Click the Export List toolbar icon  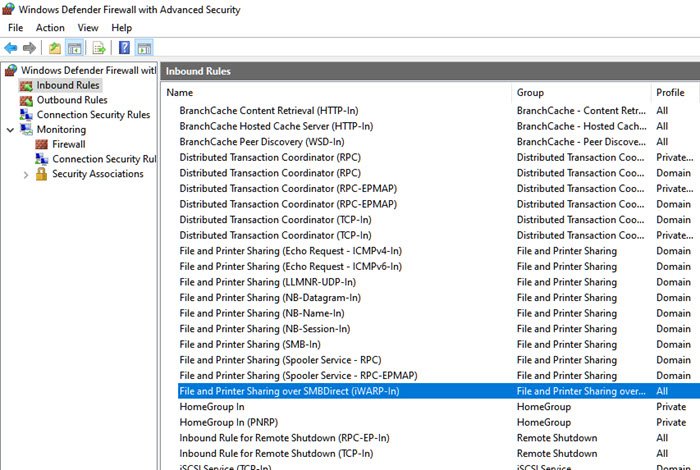99,47
